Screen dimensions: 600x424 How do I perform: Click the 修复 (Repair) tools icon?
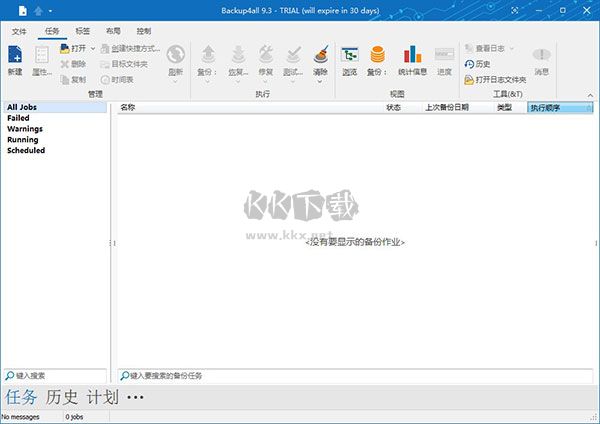[x=266, y=55]
